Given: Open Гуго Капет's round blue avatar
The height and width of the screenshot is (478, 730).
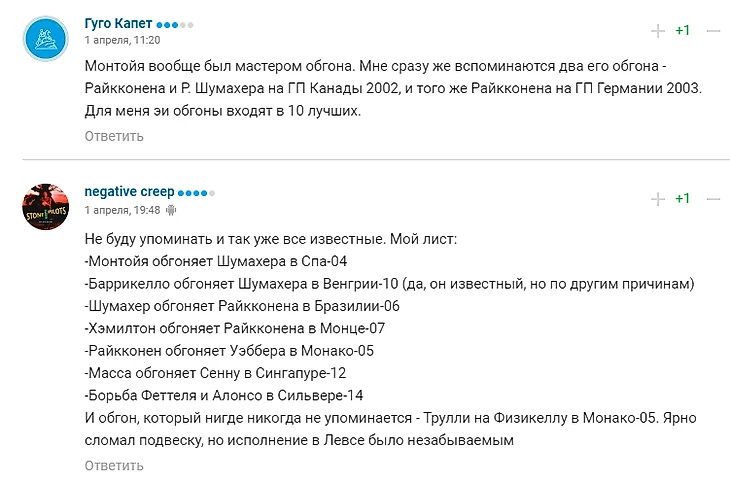Looking at the screenshot, I should [x=46, y=39].
